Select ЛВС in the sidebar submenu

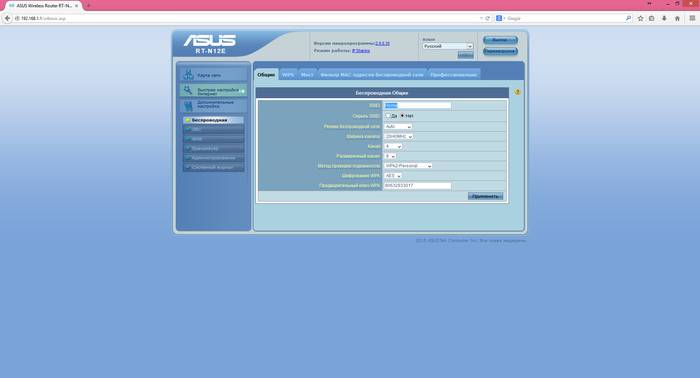point(213,129)
